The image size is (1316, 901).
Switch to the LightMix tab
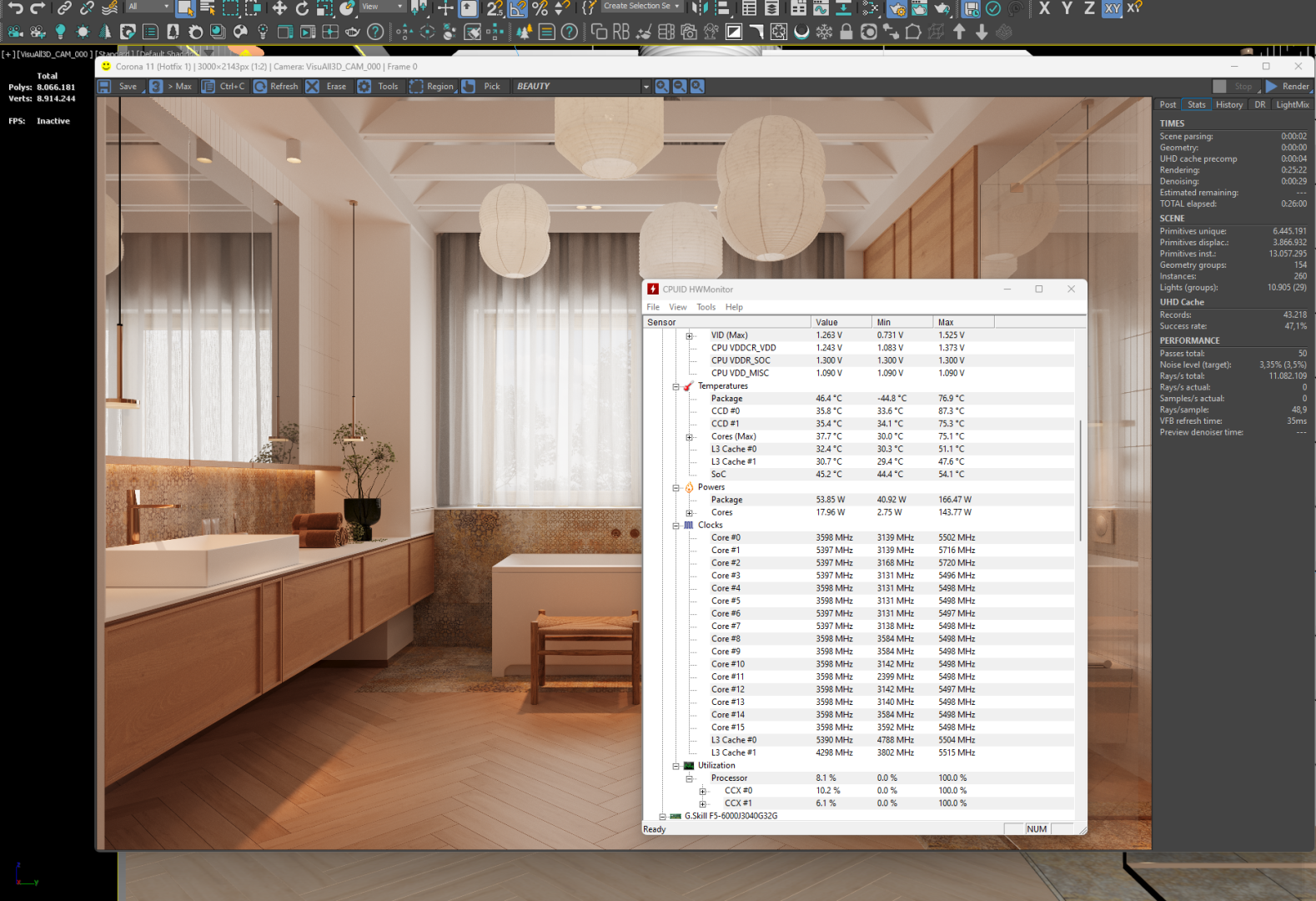(1292, 105)
